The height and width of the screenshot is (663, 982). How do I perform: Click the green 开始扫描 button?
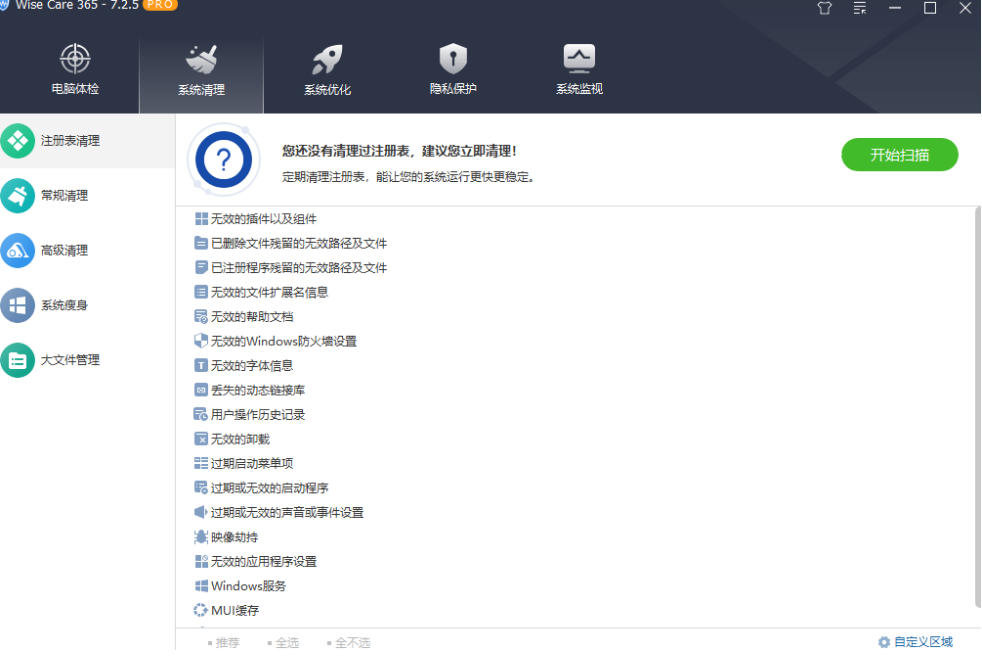(x=899, y=155)
